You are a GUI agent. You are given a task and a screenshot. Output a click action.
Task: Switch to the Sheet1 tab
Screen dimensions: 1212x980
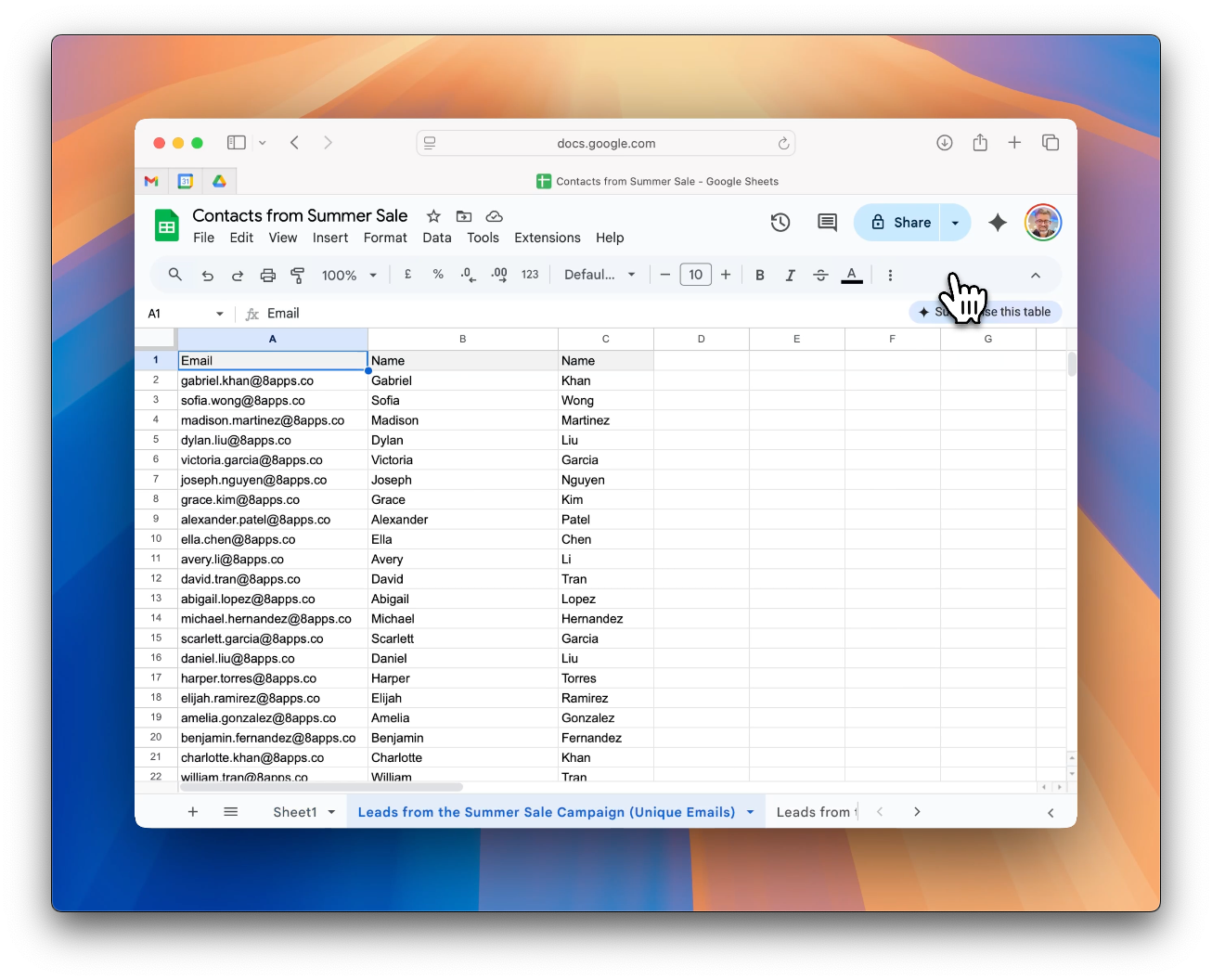click(x=295, y=812)
